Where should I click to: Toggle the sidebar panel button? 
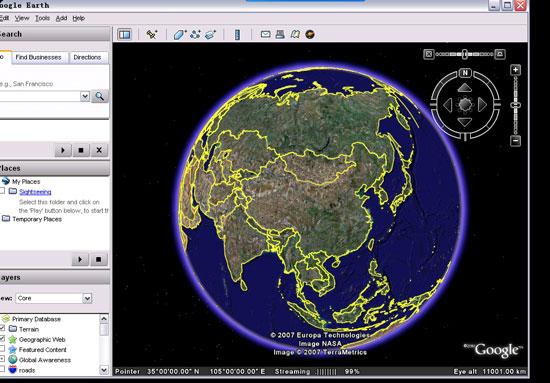[125, 34]
